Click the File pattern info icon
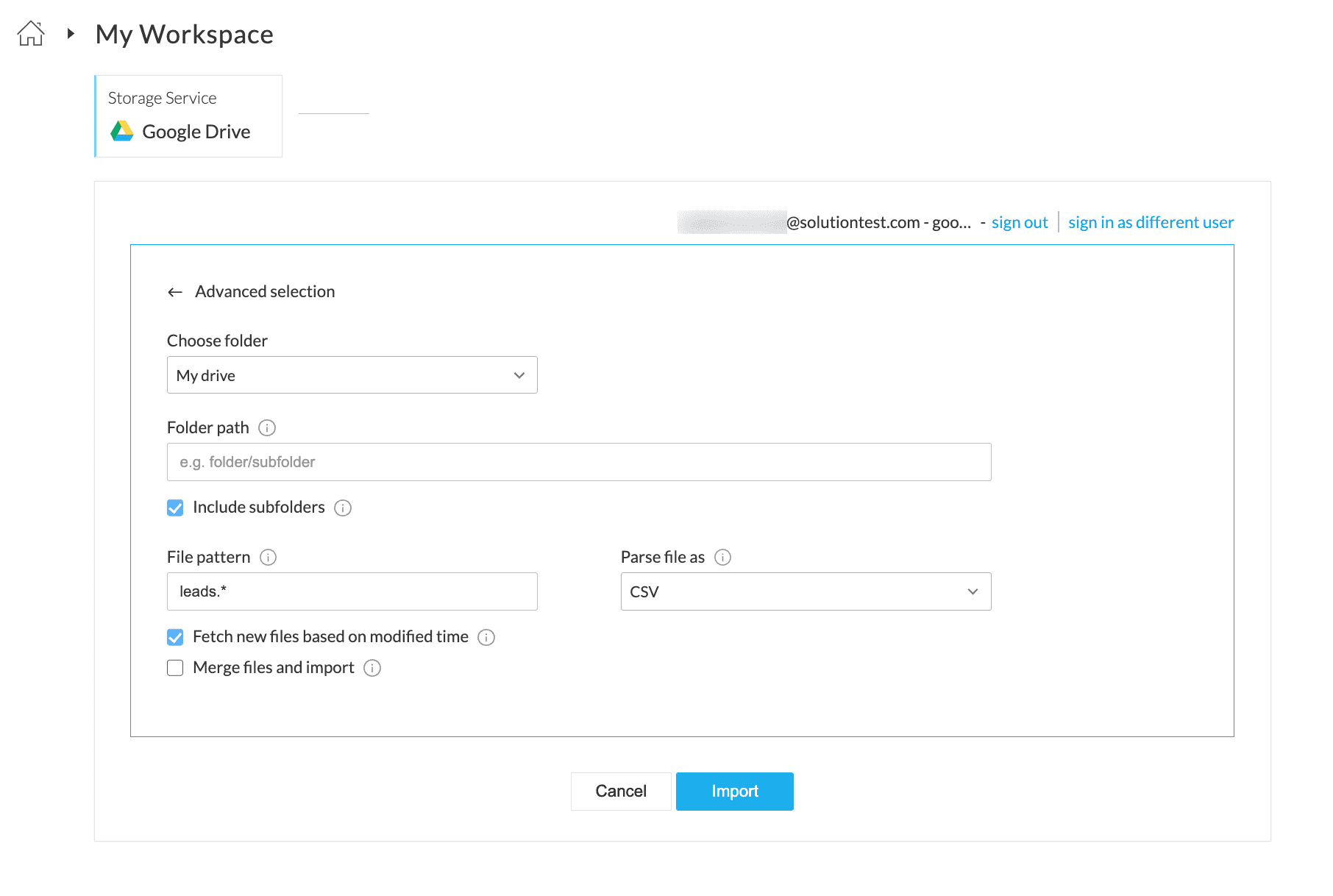 pos(269,558)
